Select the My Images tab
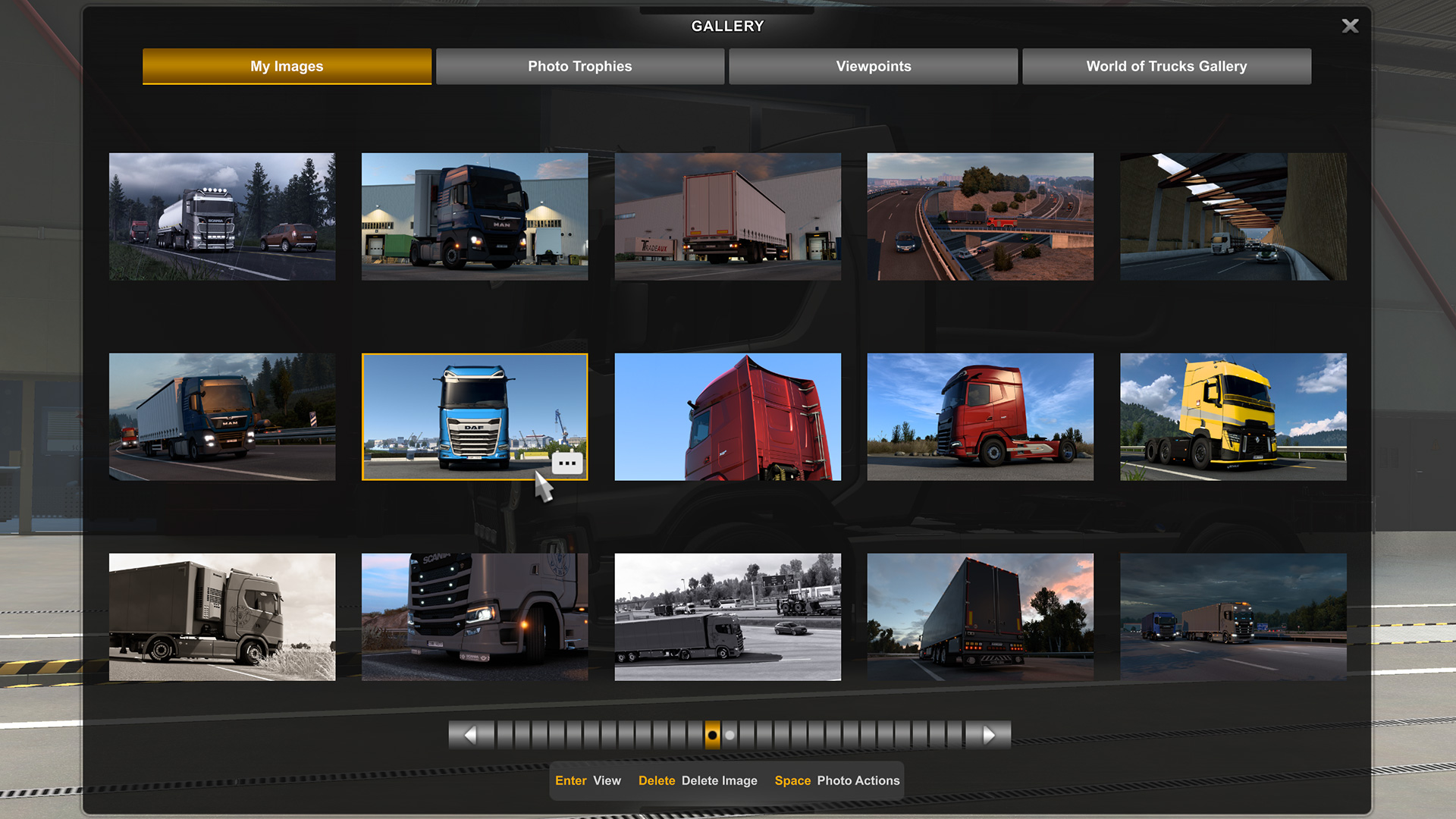Viewport: 1456px width, 819px height. [x=287, y=67]
